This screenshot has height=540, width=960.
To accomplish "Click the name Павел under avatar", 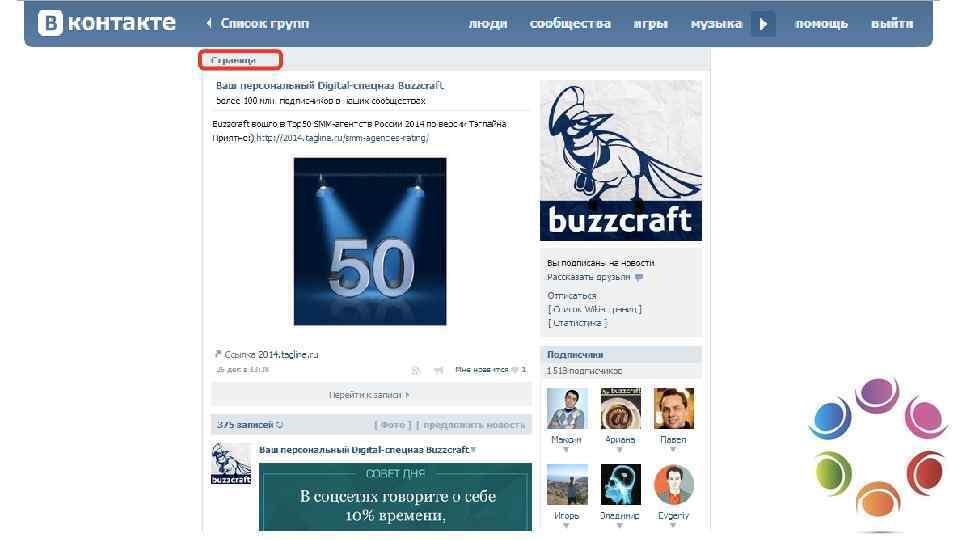I will click(x=673, y=440).
